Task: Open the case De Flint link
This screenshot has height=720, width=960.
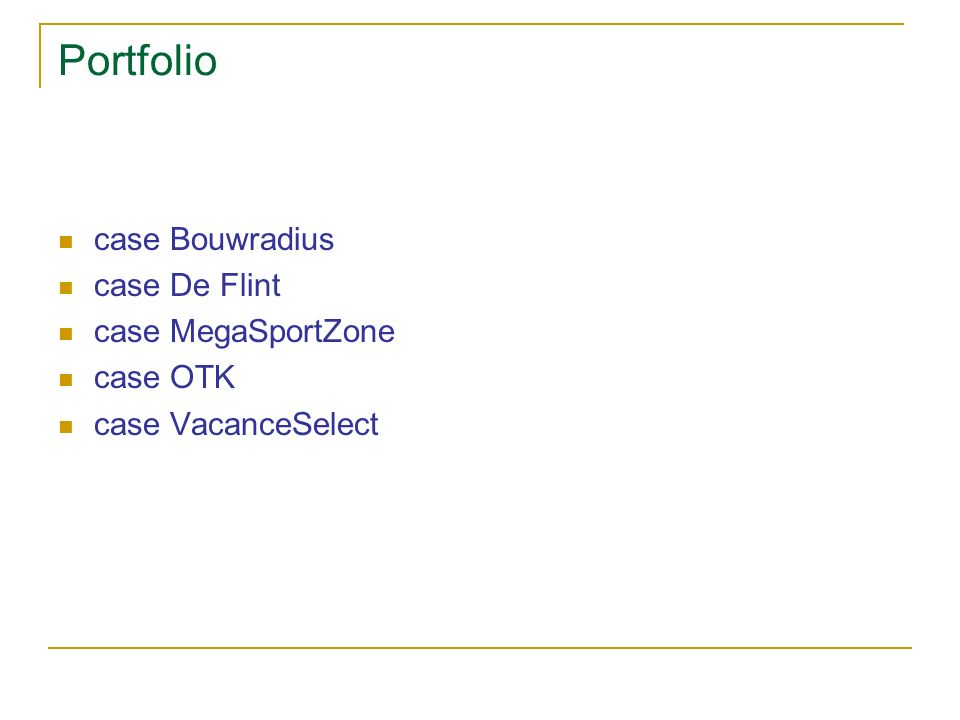Action: (187, 285)
